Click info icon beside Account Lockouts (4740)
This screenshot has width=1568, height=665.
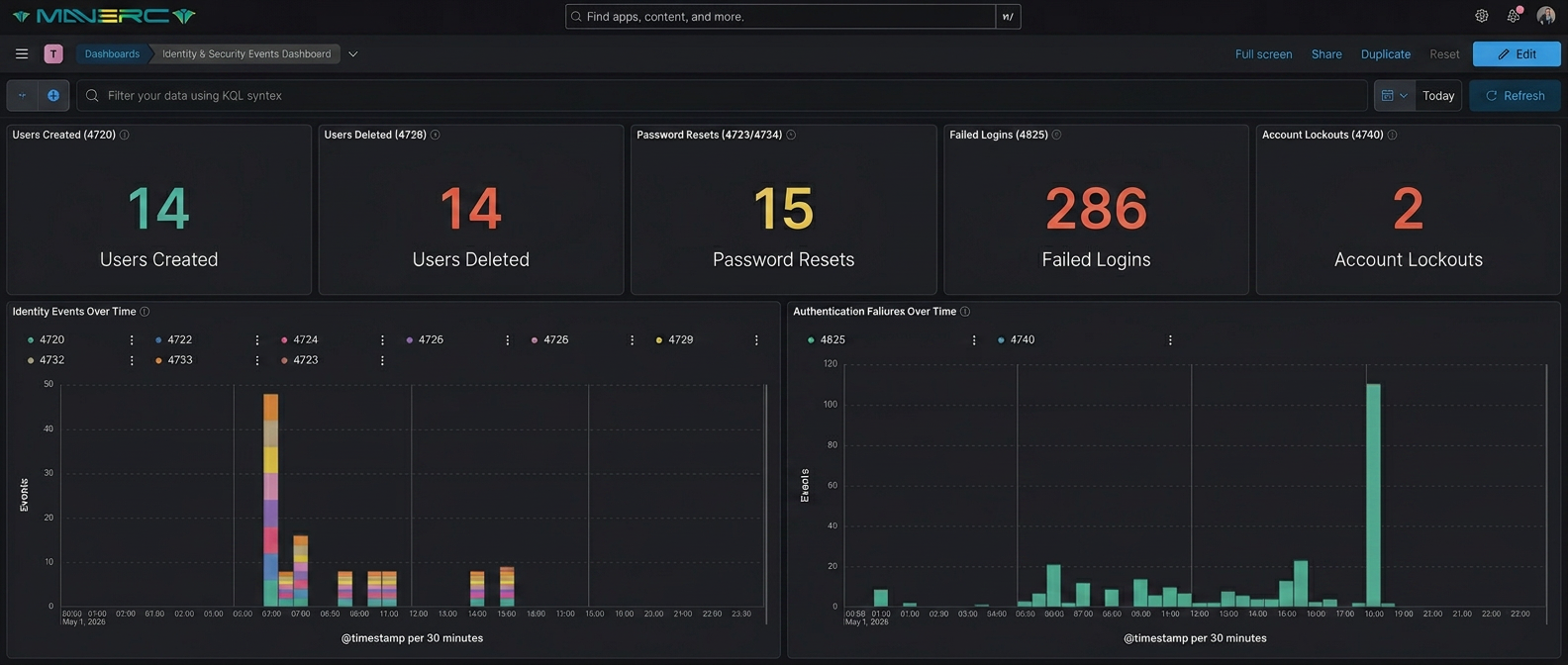(x=1393, y=135)
